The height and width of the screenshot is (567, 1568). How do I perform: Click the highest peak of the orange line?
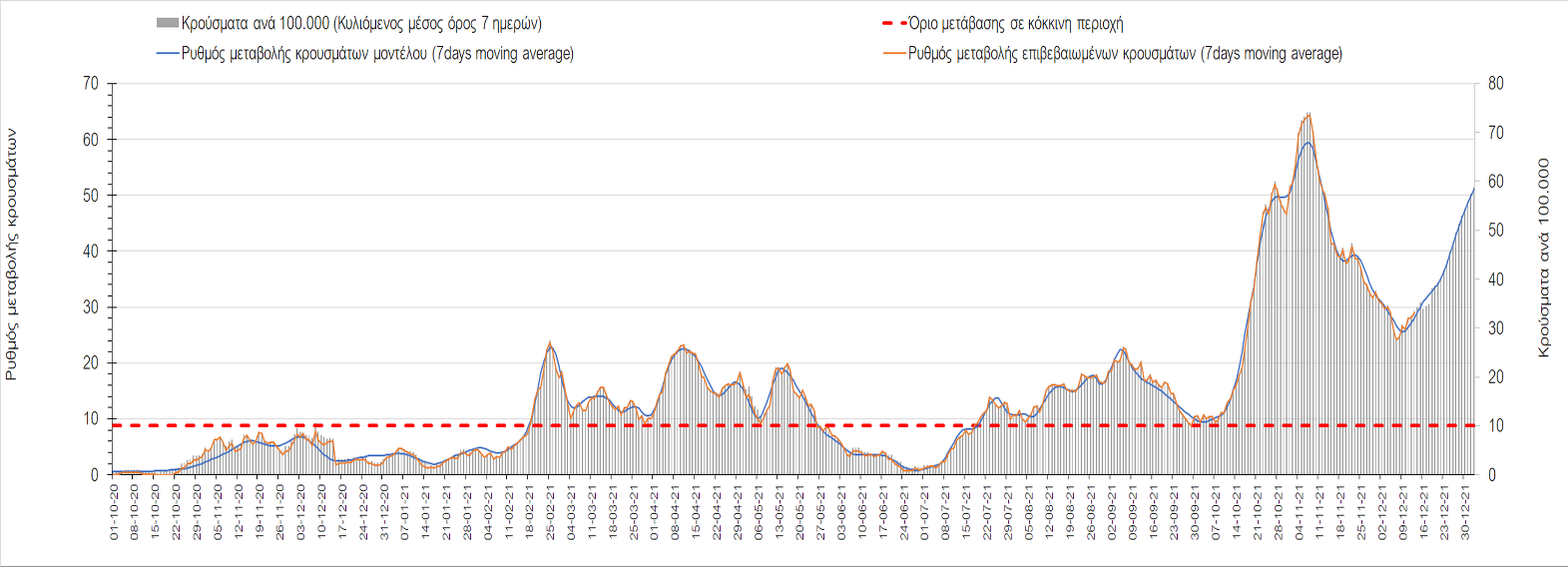coord(1308,114)
